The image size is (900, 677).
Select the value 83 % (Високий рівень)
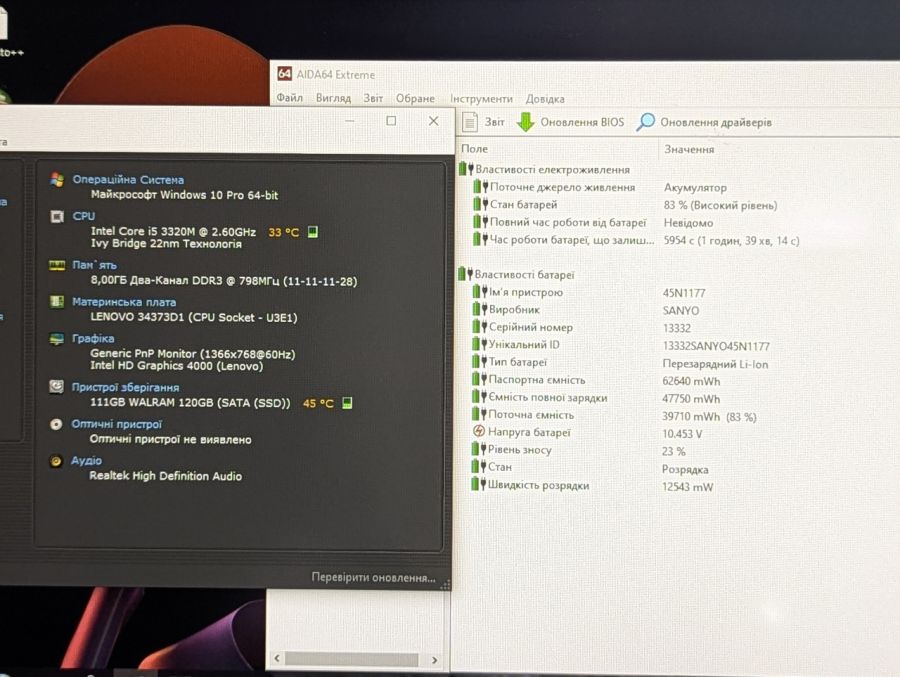720,205
